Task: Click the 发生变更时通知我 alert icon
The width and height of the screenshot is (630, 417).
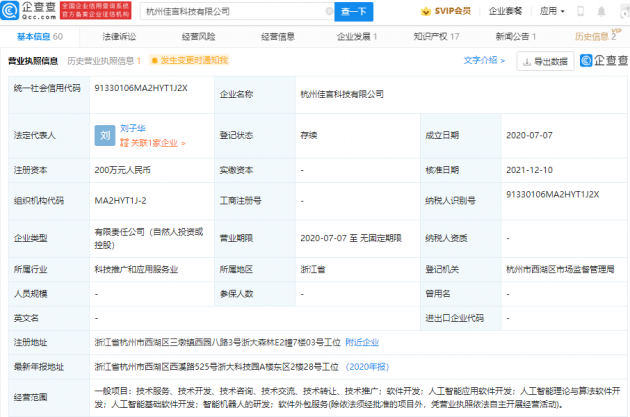Action: [156, 61]
